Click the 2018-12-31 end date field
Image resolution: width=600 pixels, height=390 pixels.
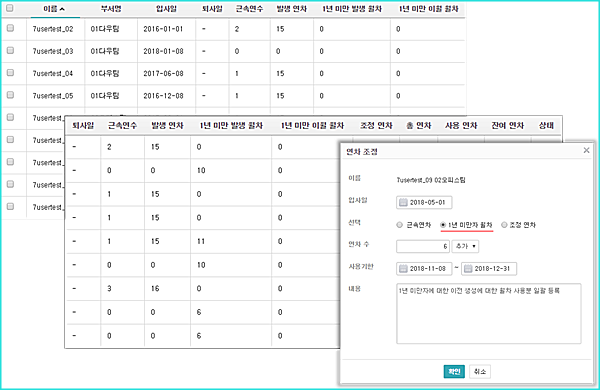coord(489,269)
